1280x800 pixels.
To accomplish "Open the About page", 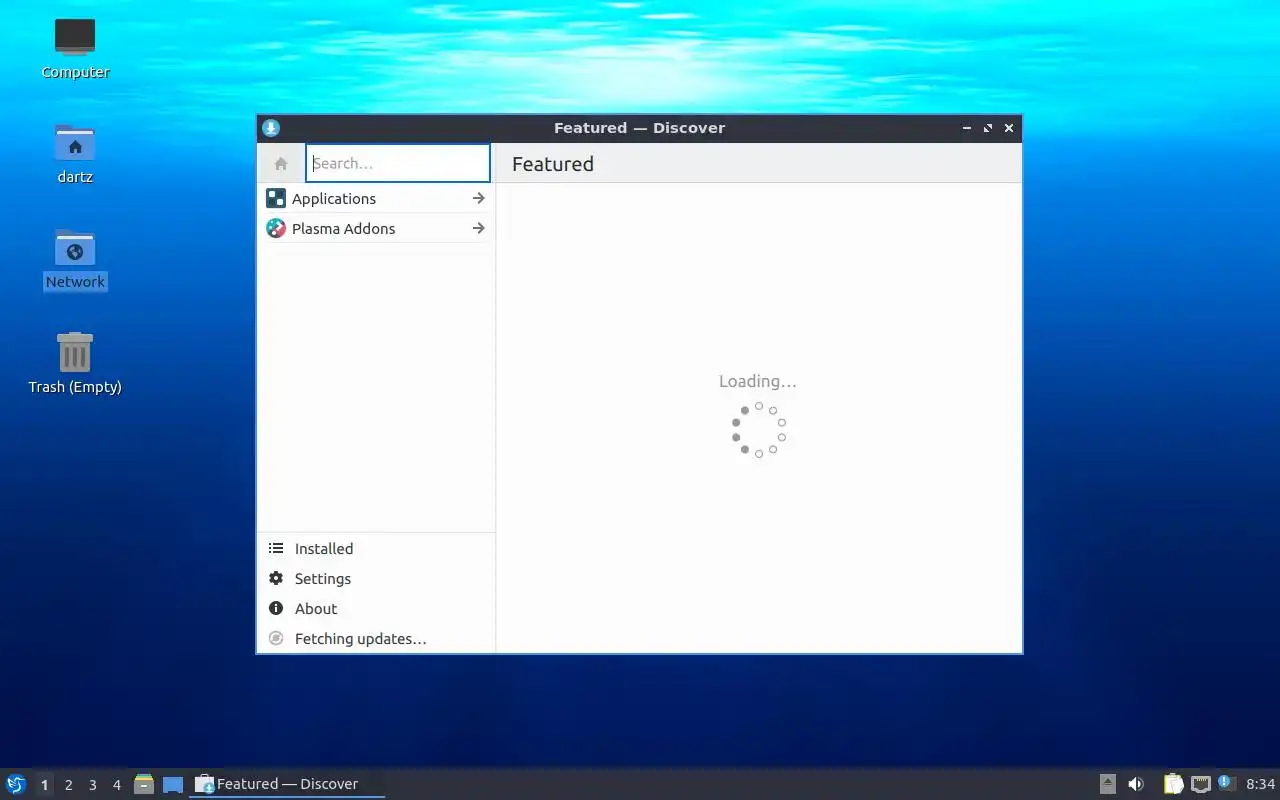I will (376, 608).
